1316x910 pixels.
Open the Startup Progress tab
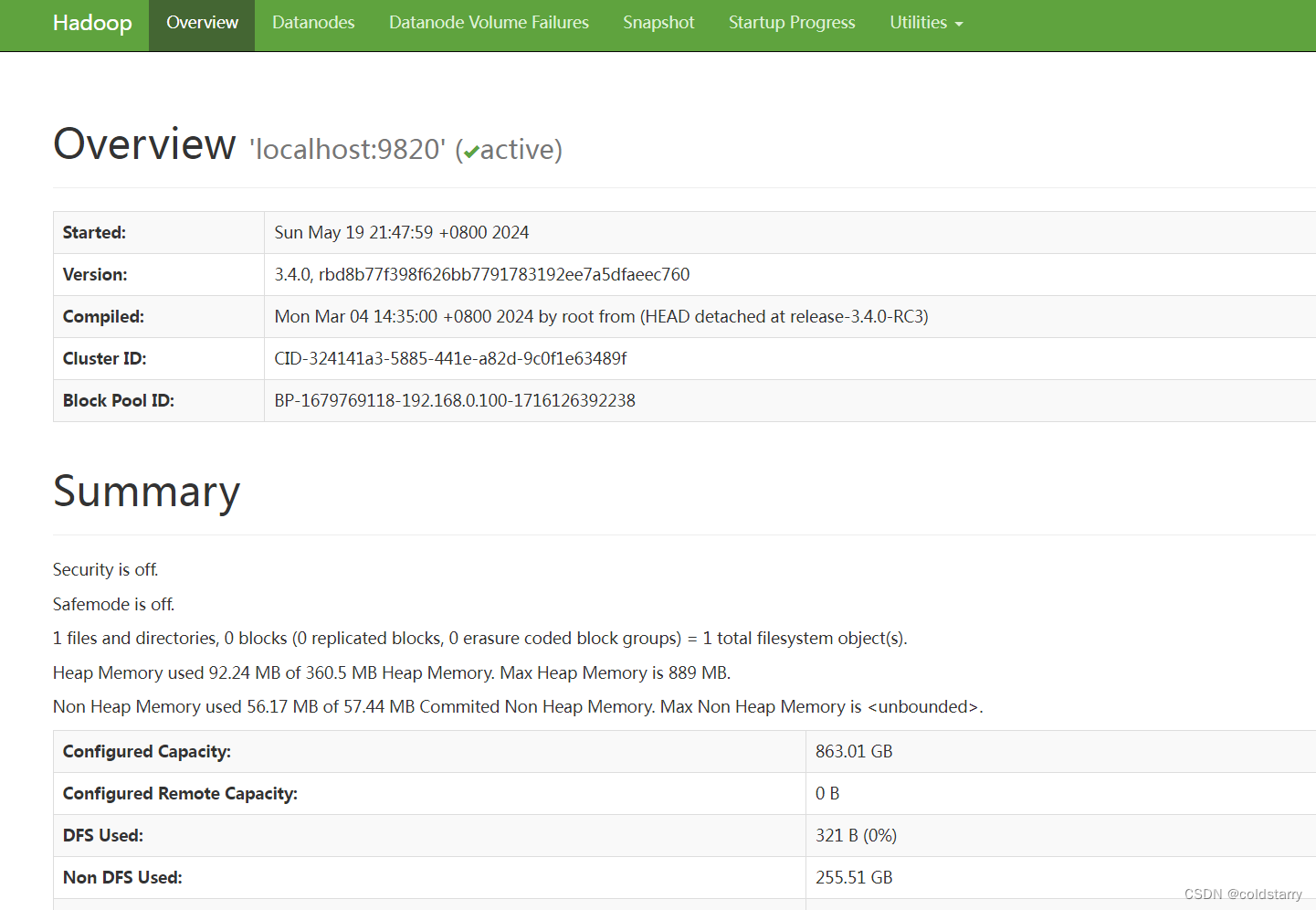[x=792, y=23]
